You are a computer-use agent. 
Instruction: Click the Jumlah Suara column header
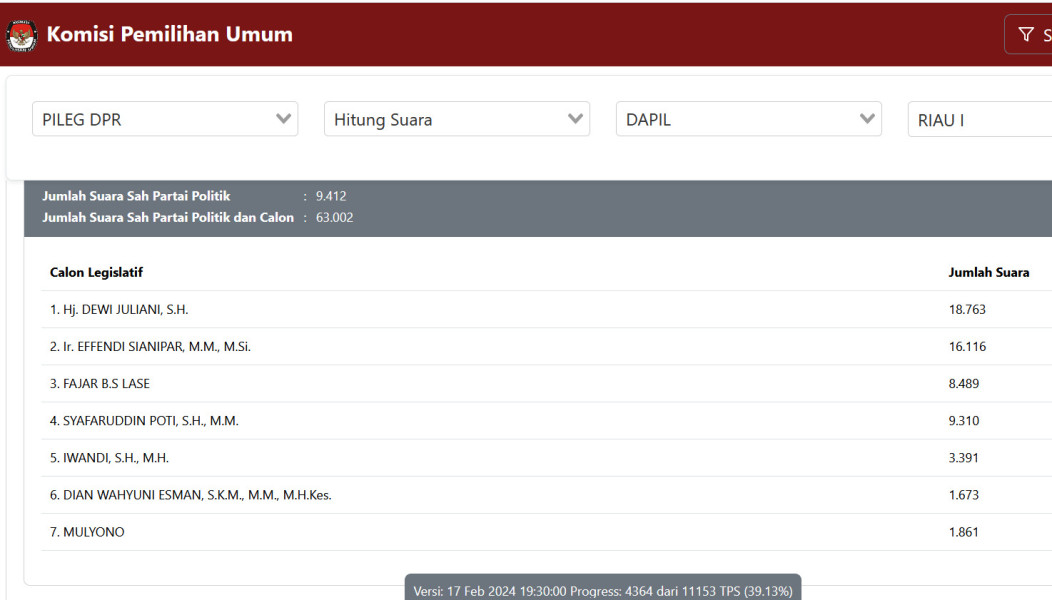point(988,272)
